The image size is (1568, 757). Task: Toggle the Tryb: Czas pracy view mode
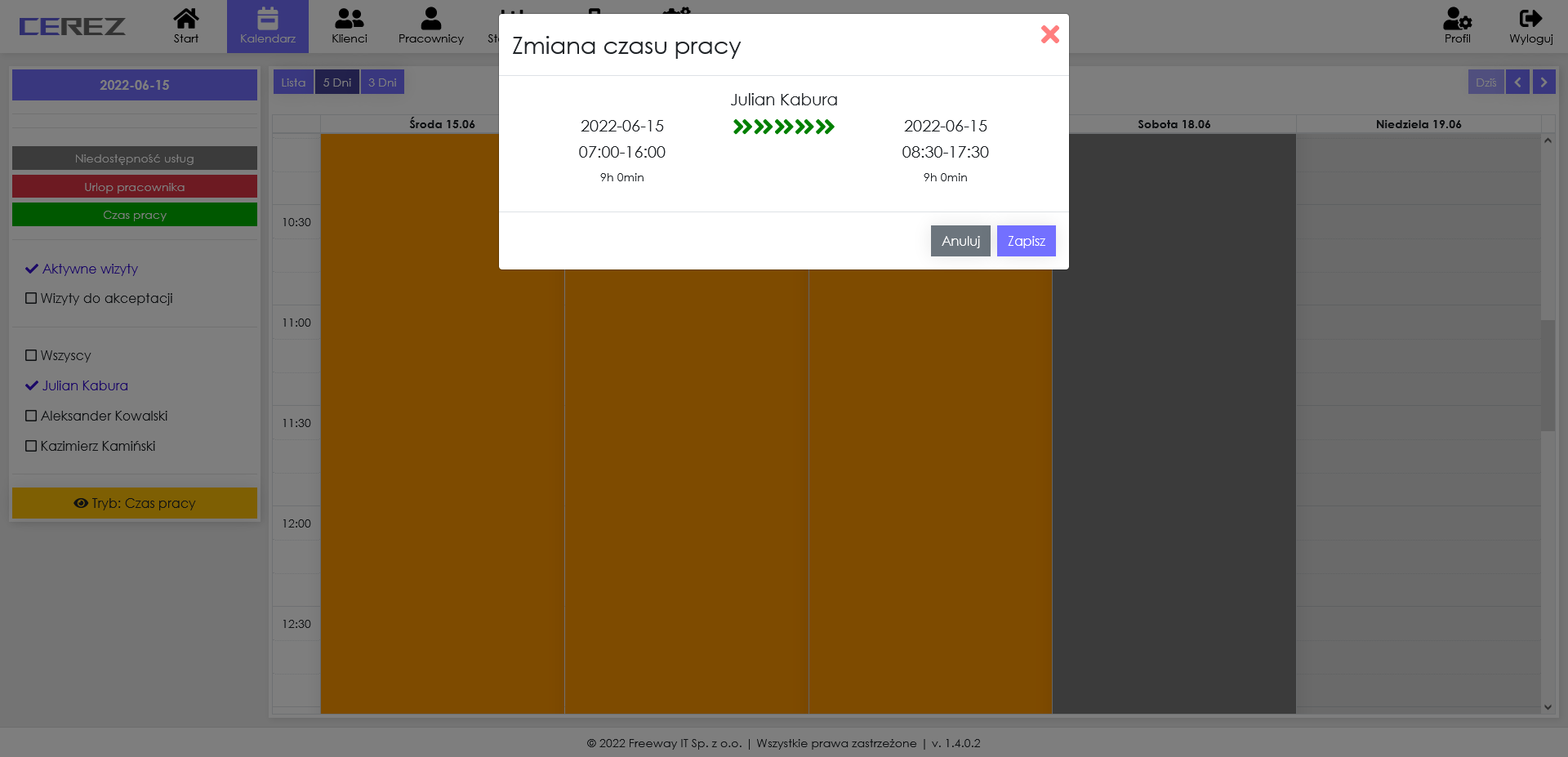pos(135,503)
